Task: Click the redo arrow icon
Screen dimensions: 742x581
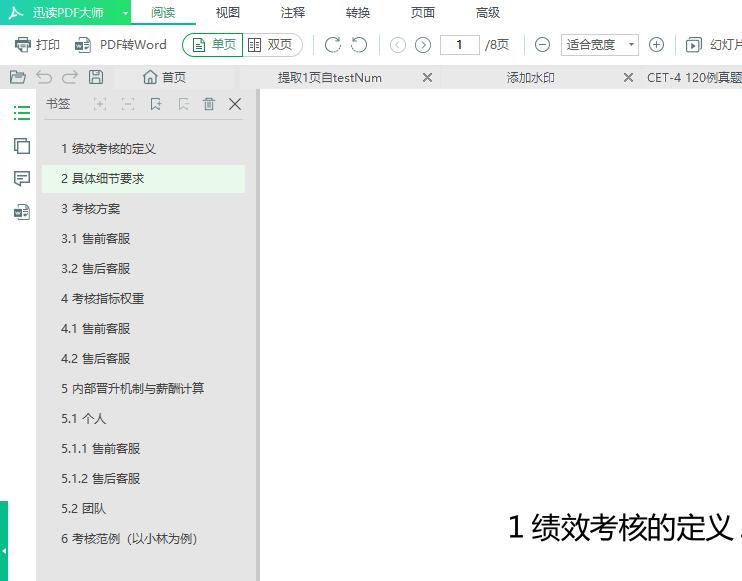Action: coord(70,77)
